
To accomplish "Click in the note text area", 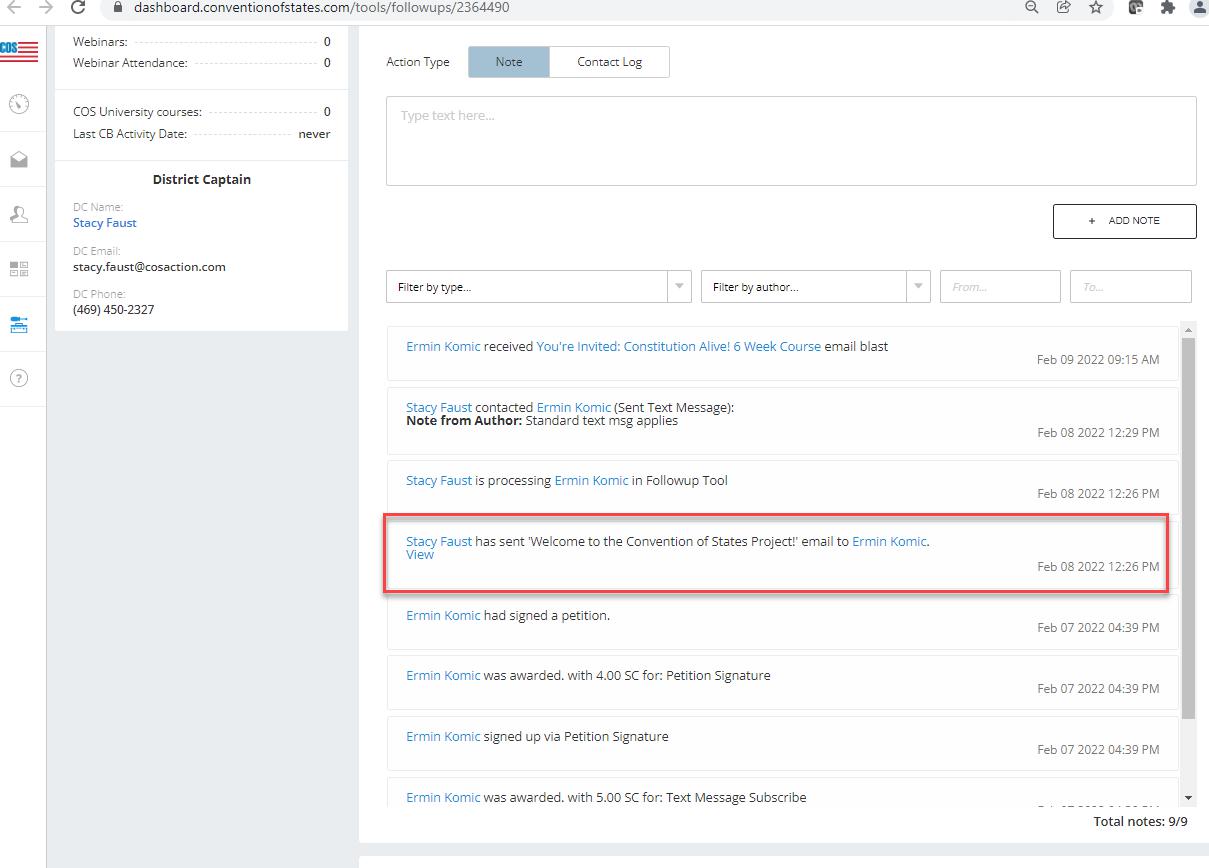I will click(790, 141).
